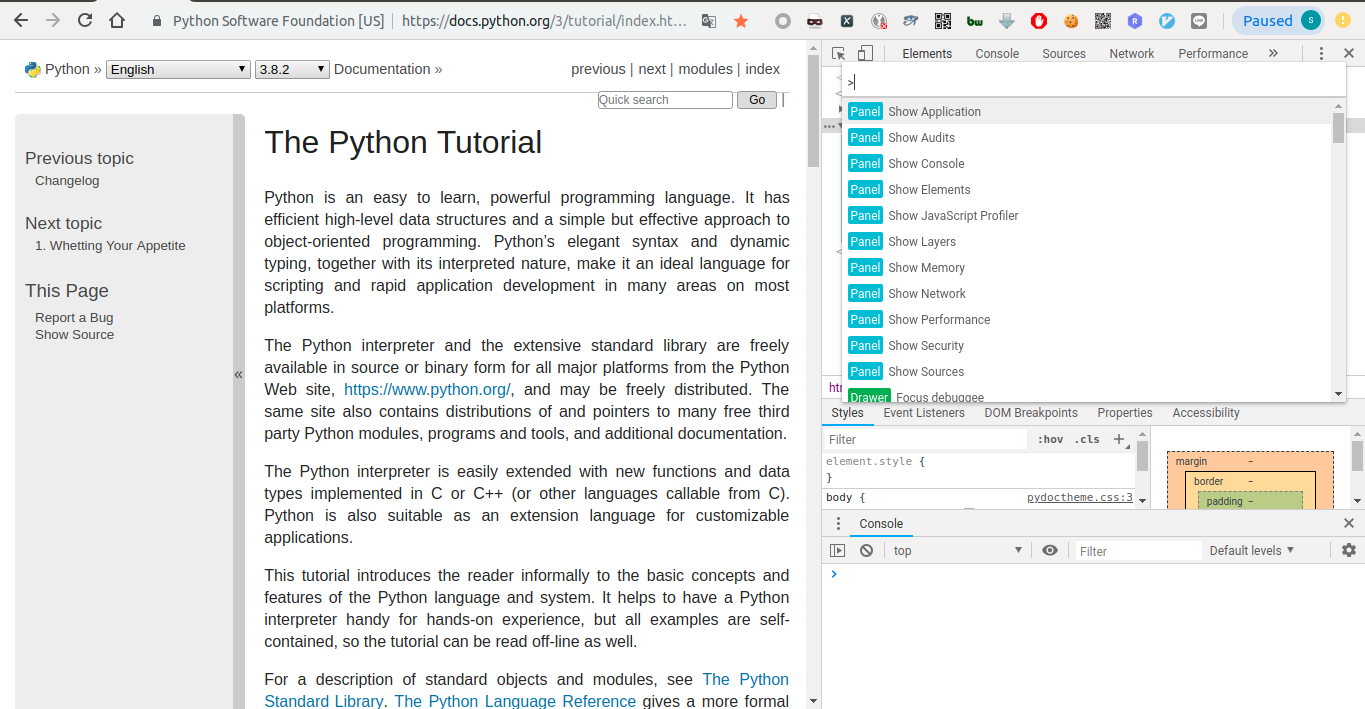Open the Default levels dropdown
The height and width of the screenshot is (709, 1365).
point(1252,550)
